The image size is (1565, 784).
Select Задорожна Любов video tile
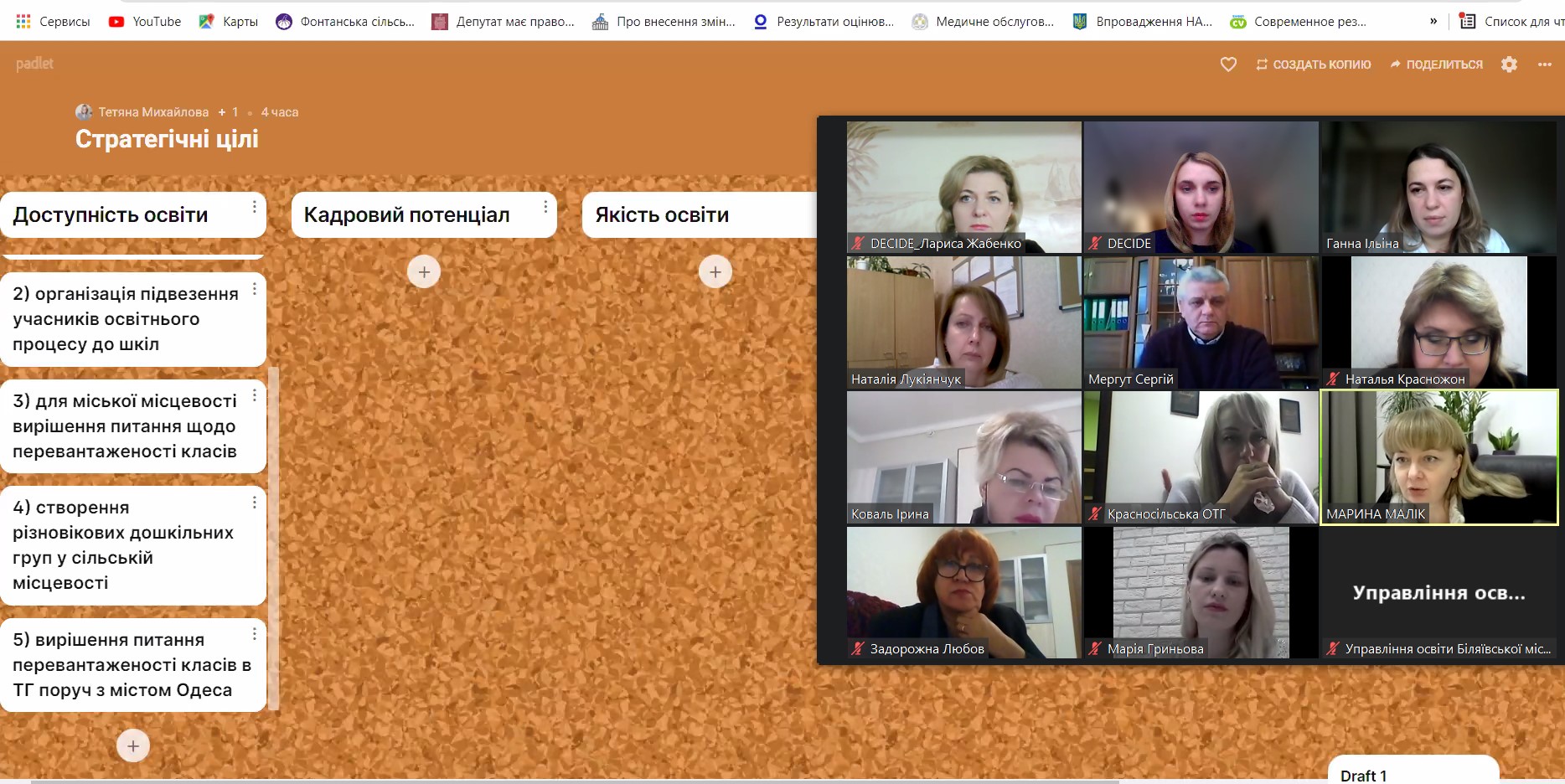tap(964, 592)
